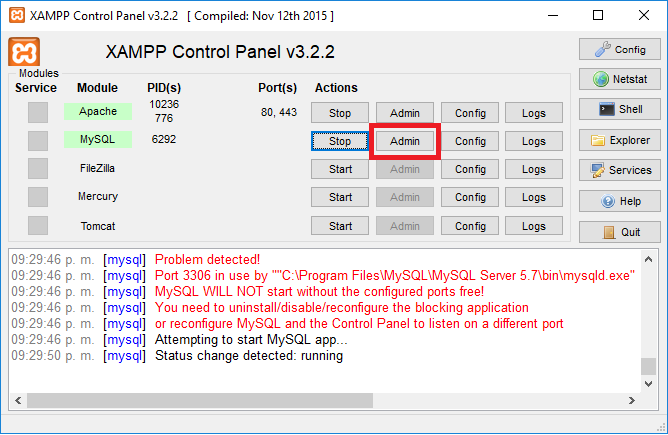
Task: View Mercury Logs
Action: point(534,197)
